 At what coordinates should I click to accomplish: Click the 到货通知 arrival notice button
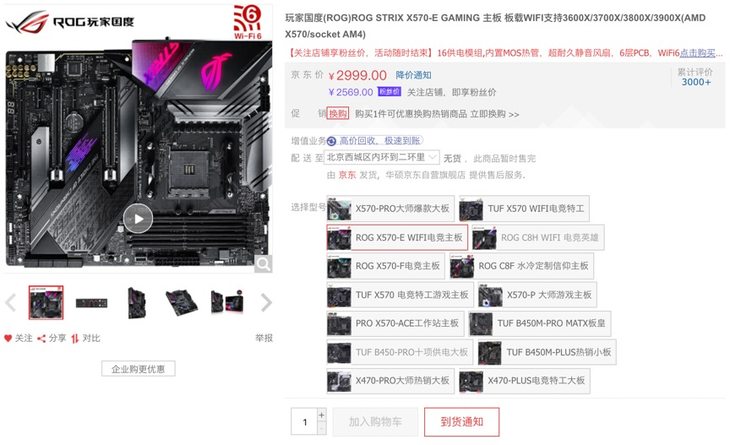(x=462, y=422)
